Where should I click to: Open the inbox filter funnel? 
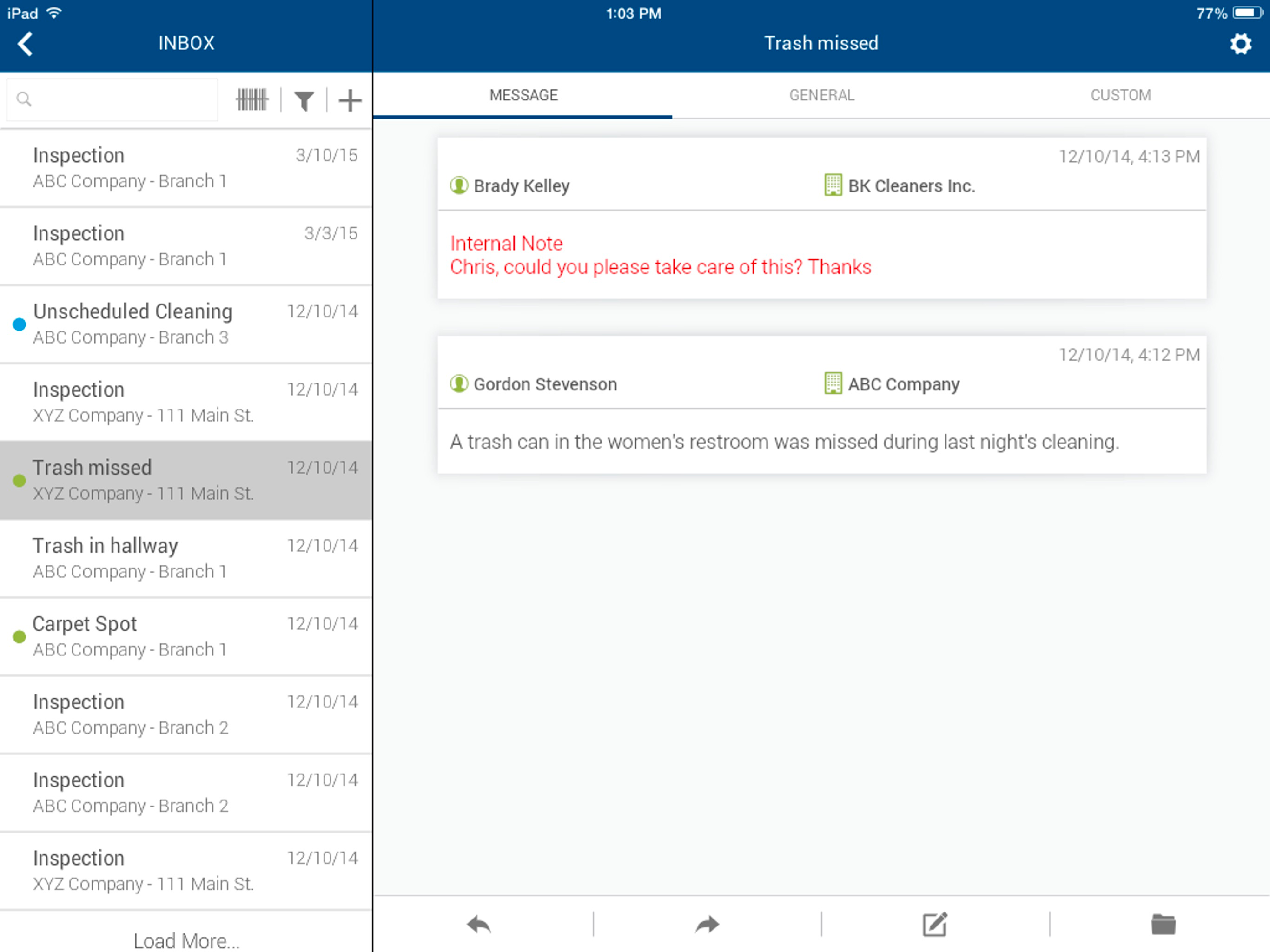click(x=304, y=100)
